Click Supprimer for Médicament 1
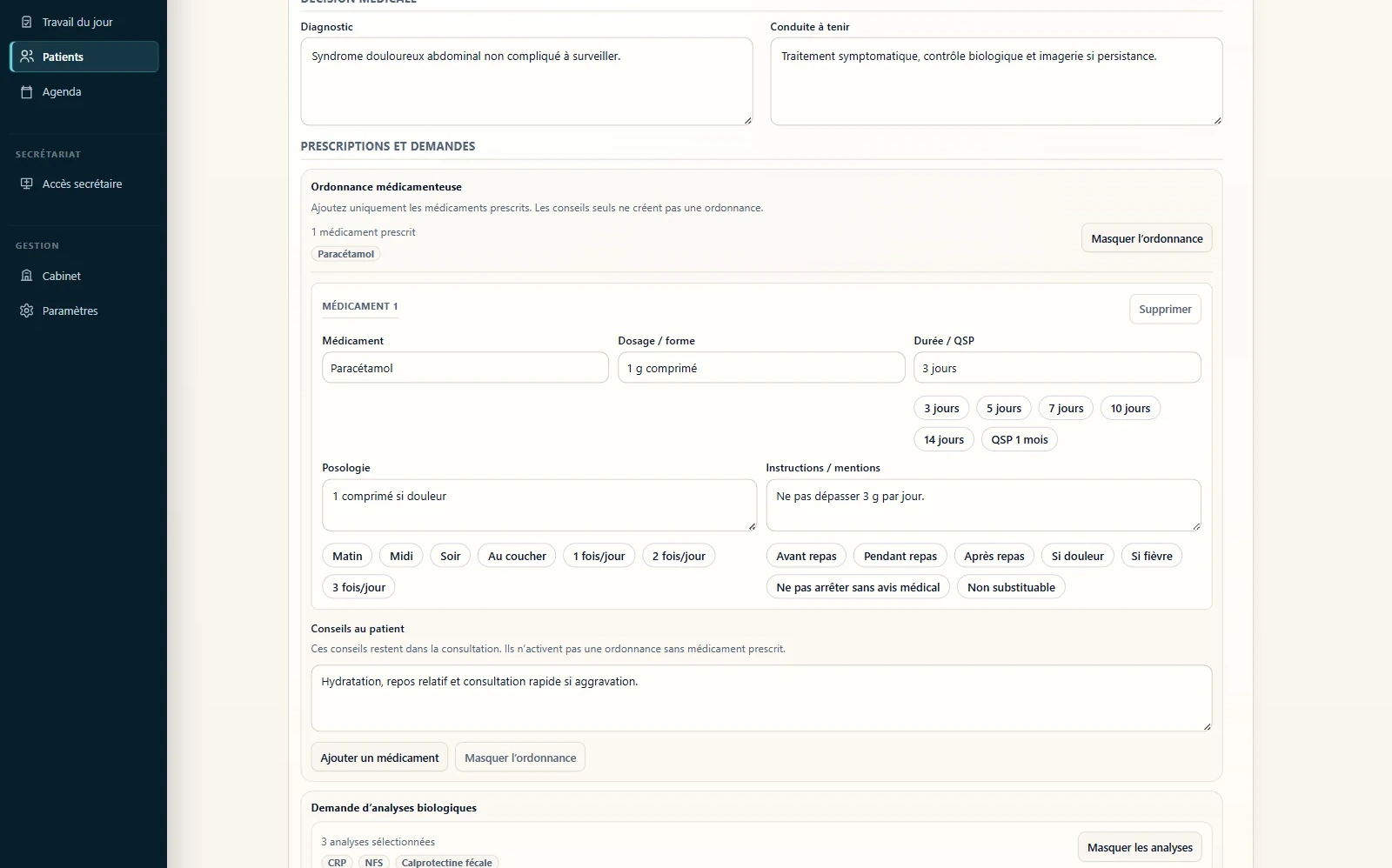Viewport: 1392px width, 868px height. [1165, 309]
